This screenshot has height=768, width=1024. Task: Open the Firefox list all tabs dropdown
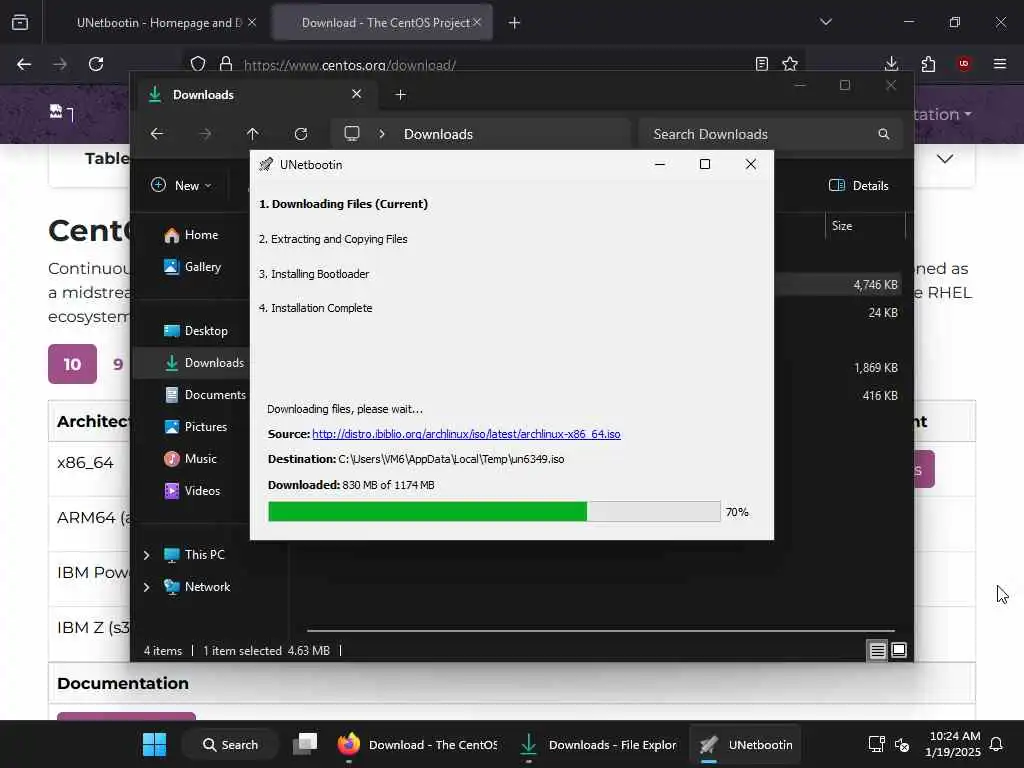pos(826,22)
